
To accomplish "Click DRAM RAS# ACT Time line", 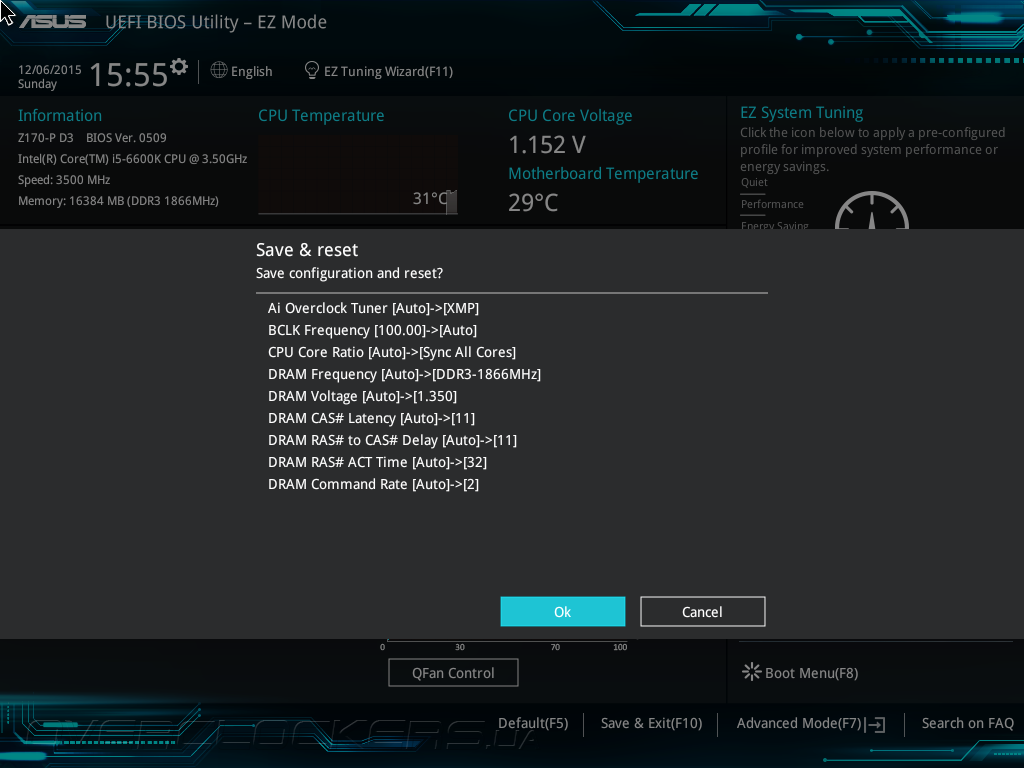I will click(x=377, y=462).
